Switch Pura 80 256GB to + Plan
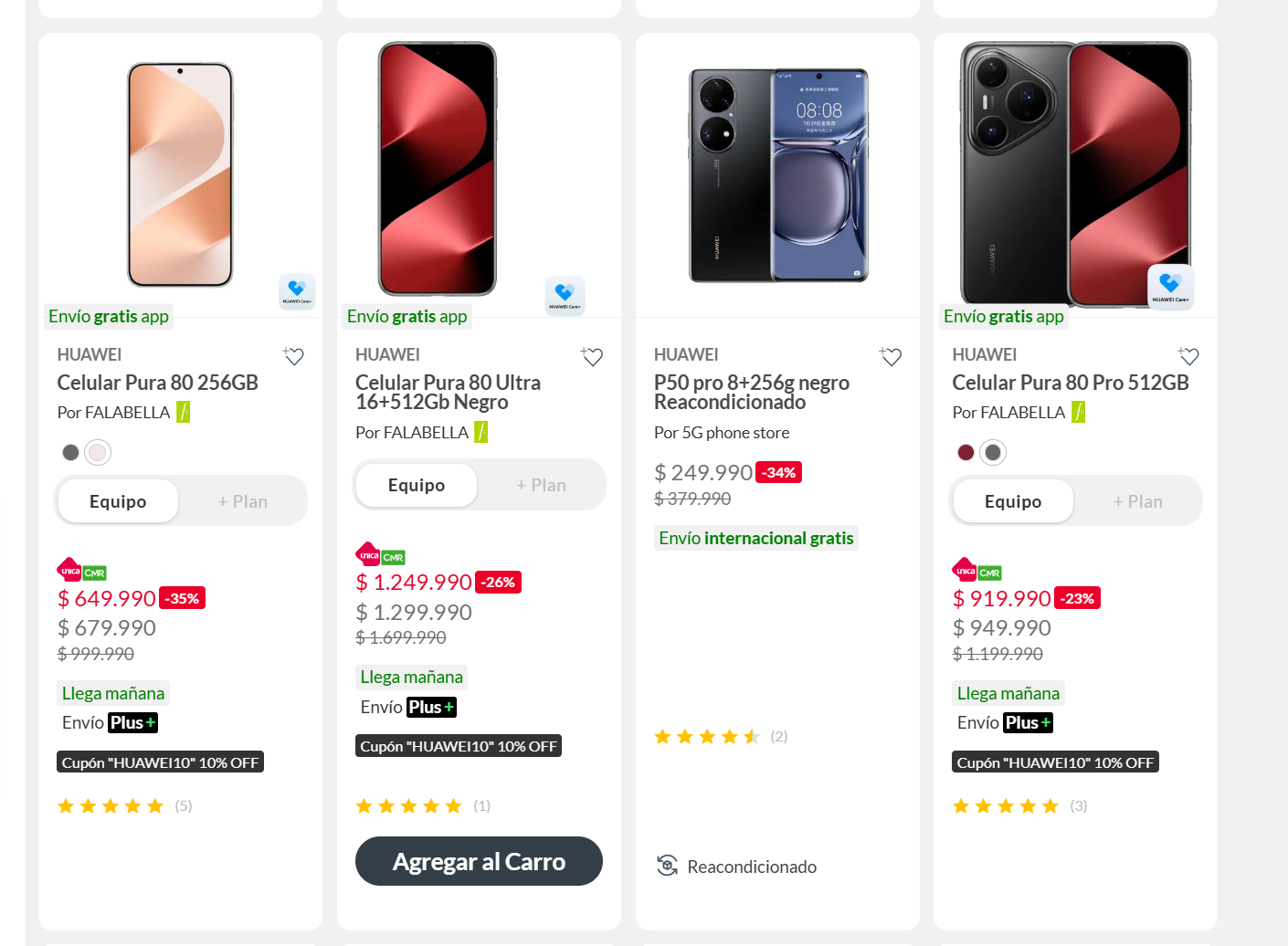This screenshot has height=946, width=1288. (x=242, y=501)
